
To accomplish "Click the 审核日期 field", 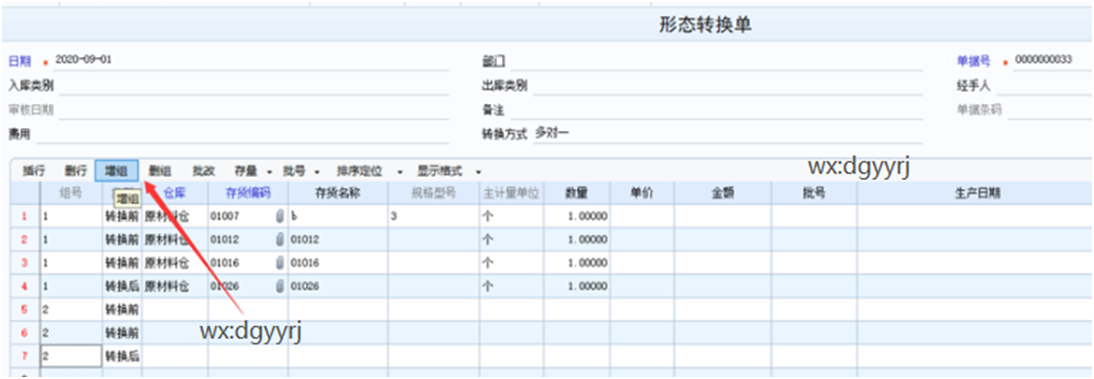I will (x=253, y=110).
